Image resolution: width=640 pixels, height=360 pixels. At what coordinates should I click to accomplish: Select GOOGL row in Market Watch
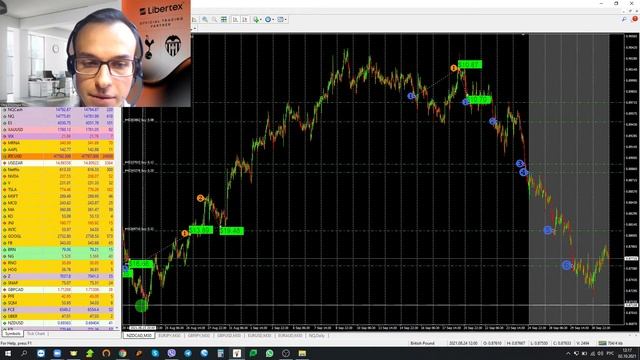click(58, 236)
